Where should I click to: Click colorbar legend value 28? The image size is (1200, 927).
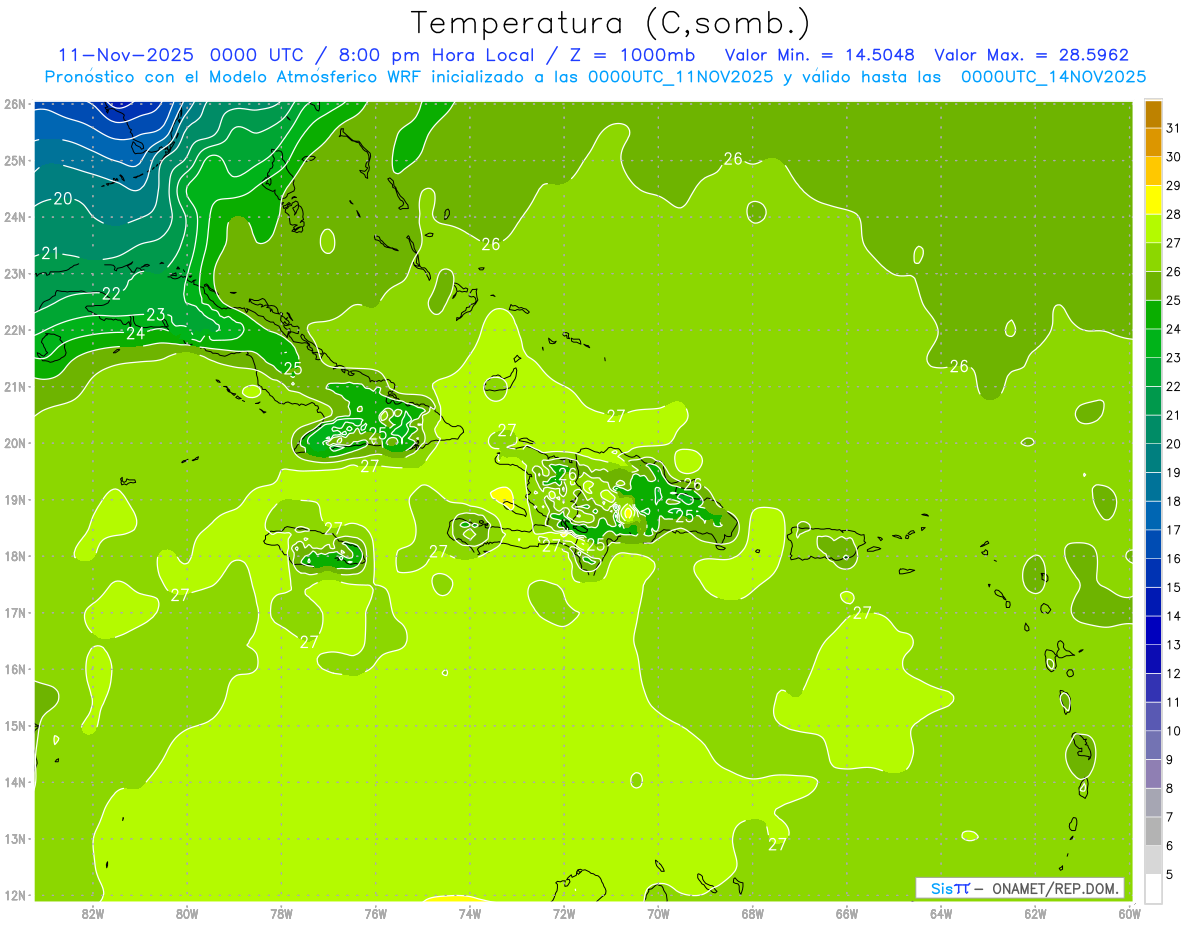tap(1174, 214)
